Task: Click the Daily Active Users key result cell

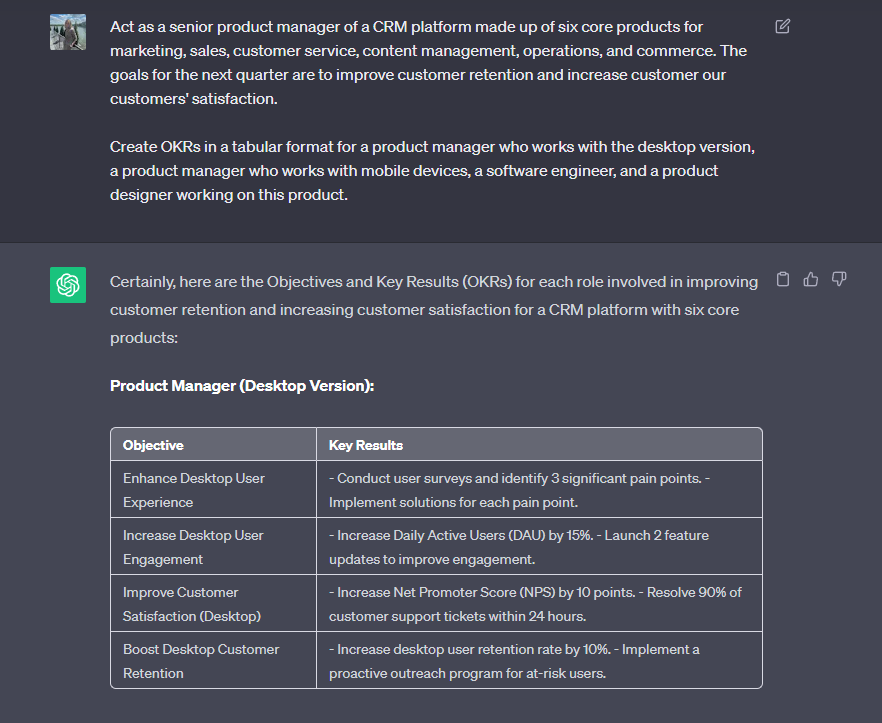Action: [x=518, y=547]
